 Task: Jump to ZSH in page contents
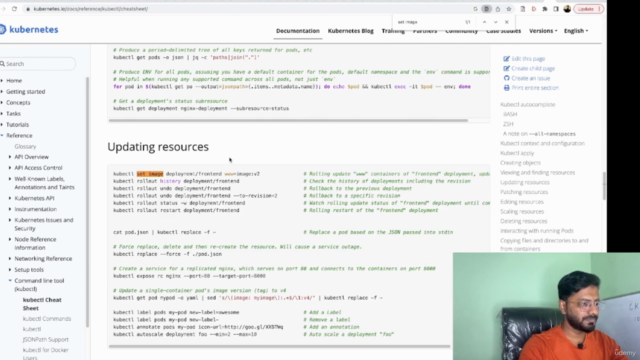(x=508, y=124)
